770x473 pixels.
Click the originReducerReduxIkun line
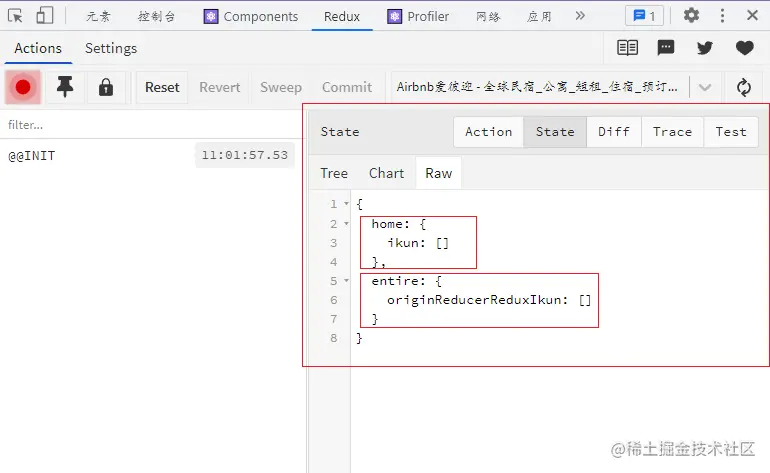point(489,300)
